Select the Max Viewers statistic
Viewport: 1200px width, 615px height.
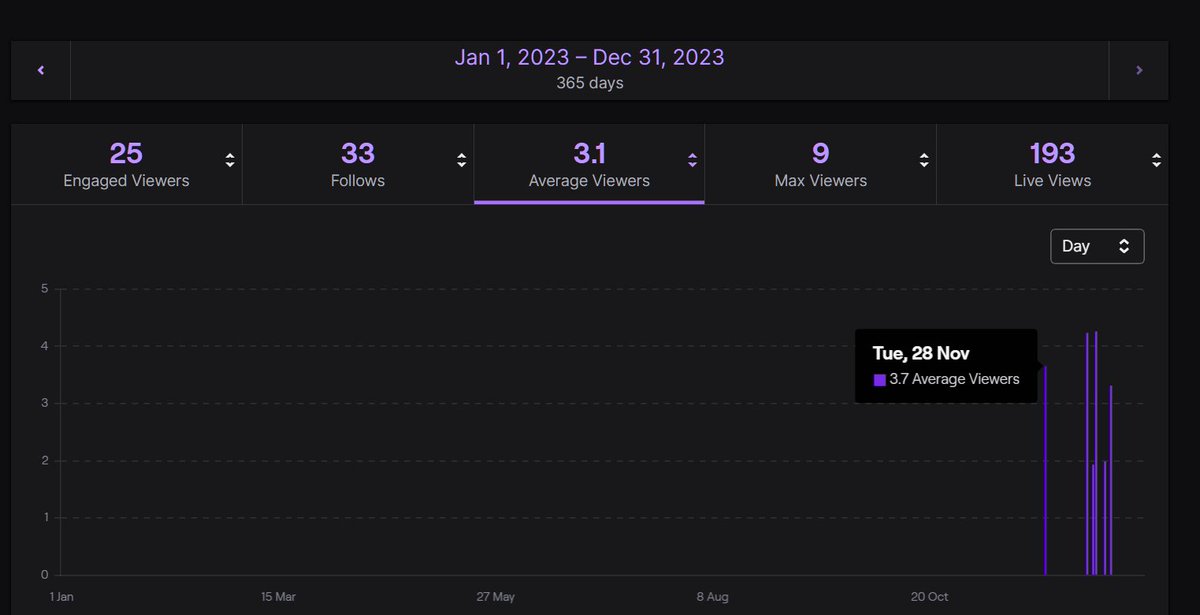click(820, 164)
